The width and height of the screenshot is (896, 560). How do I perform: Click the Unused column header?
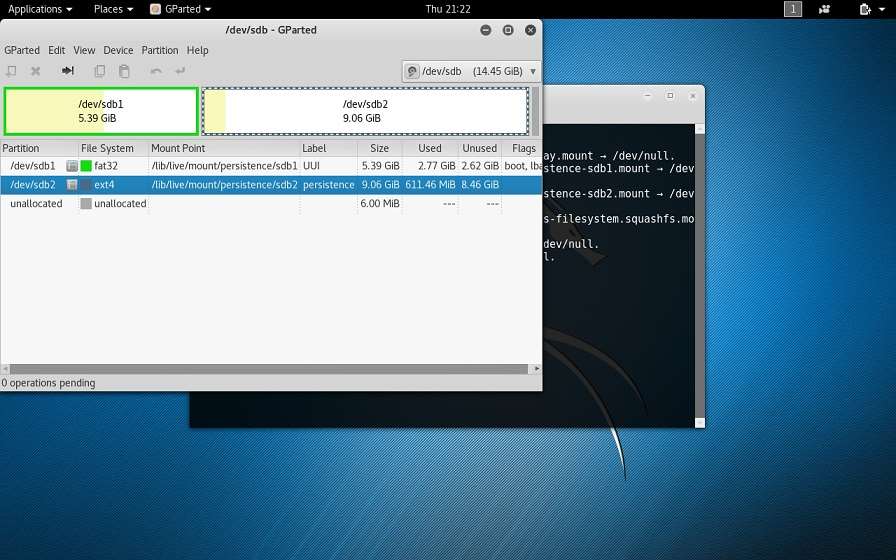pyautogui.click(x=479, y=148)
